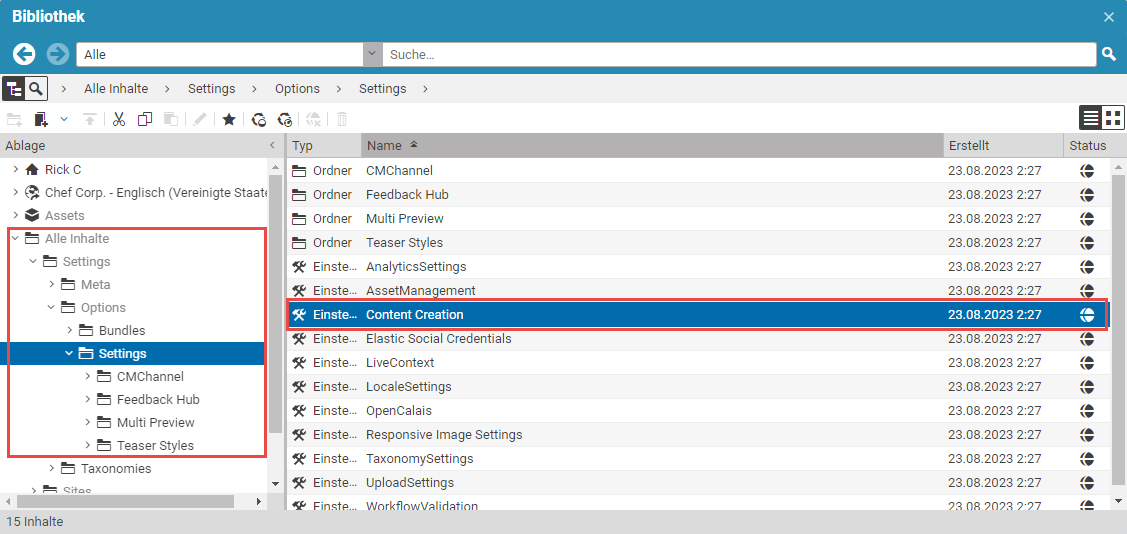Expand the Assets tree node

tap(15, 216)
